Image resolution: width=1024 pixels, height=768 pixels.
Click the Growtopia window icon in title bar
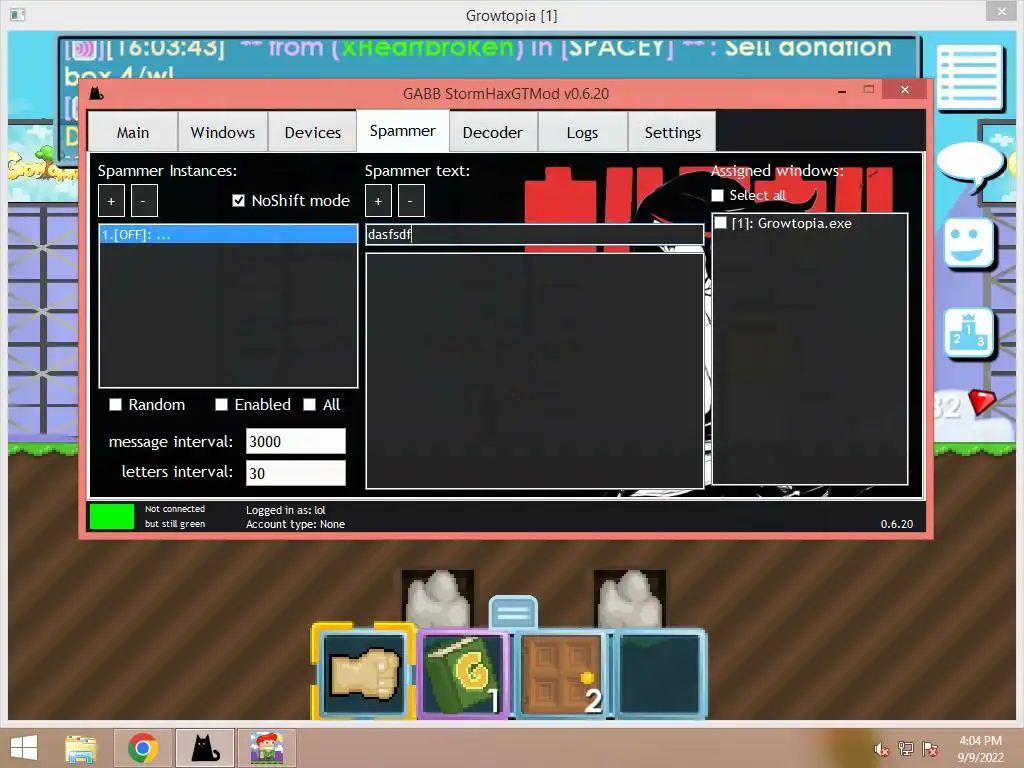coord(18,14)
